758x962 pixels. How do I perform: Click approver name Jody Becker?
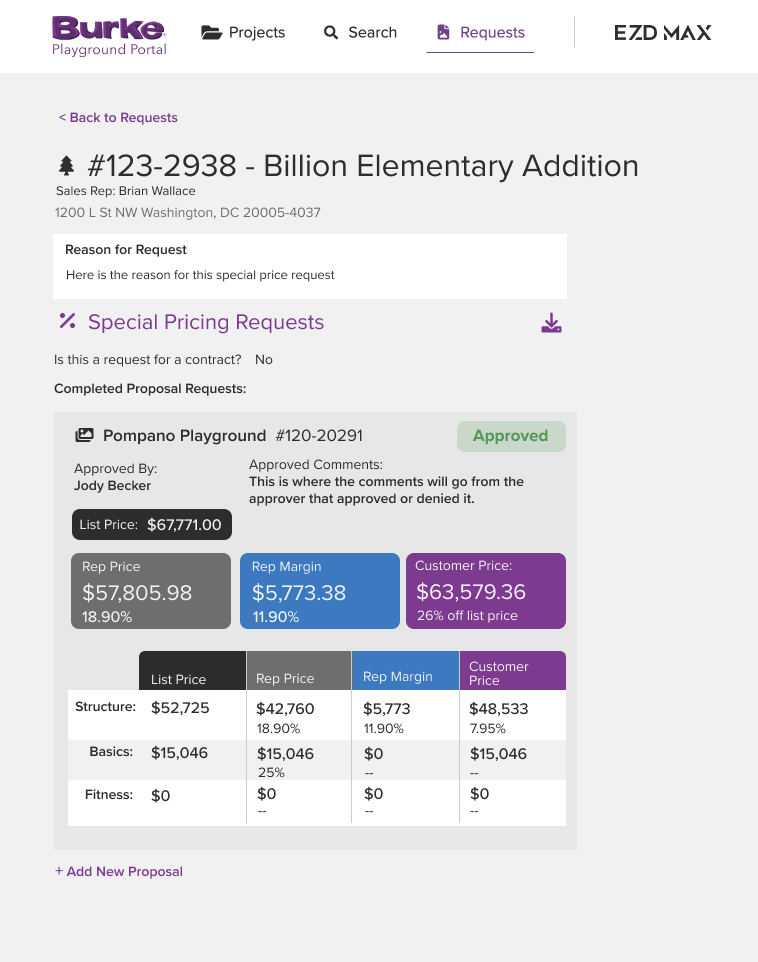(x=112, y=486)
